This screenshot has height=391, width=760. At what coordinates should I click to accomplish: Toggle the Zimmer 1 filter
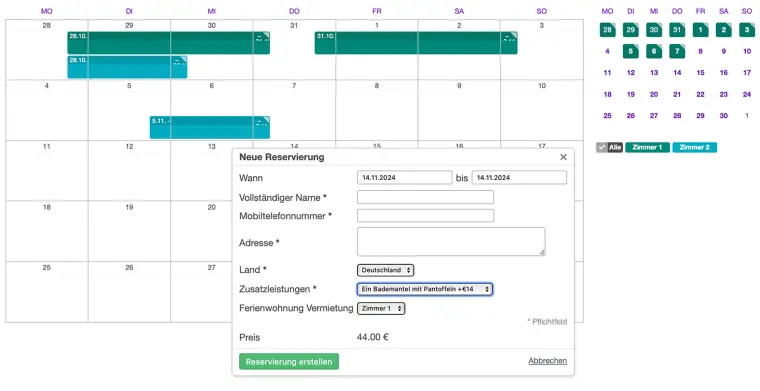647,147
